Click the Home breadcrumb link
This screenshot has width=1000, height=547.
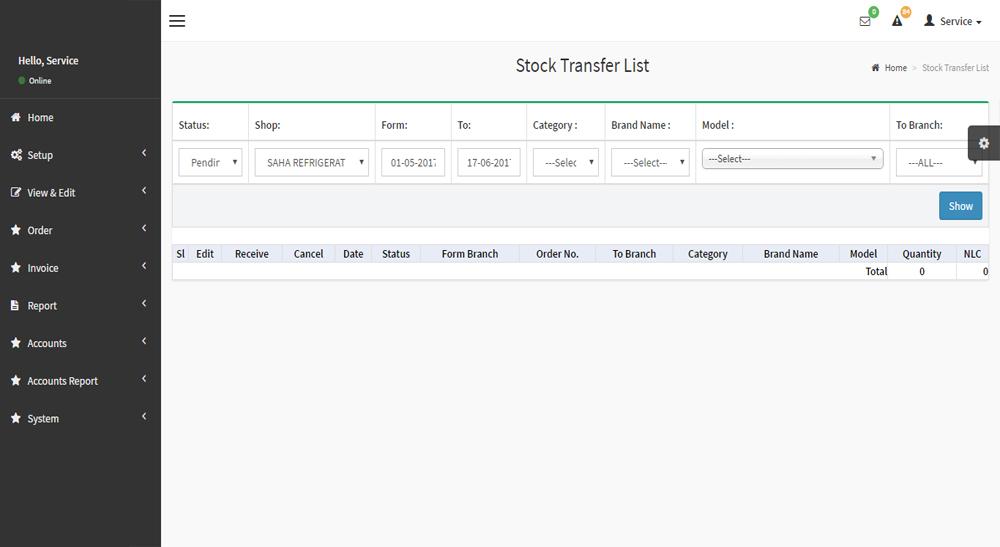[x=895, y=68]
